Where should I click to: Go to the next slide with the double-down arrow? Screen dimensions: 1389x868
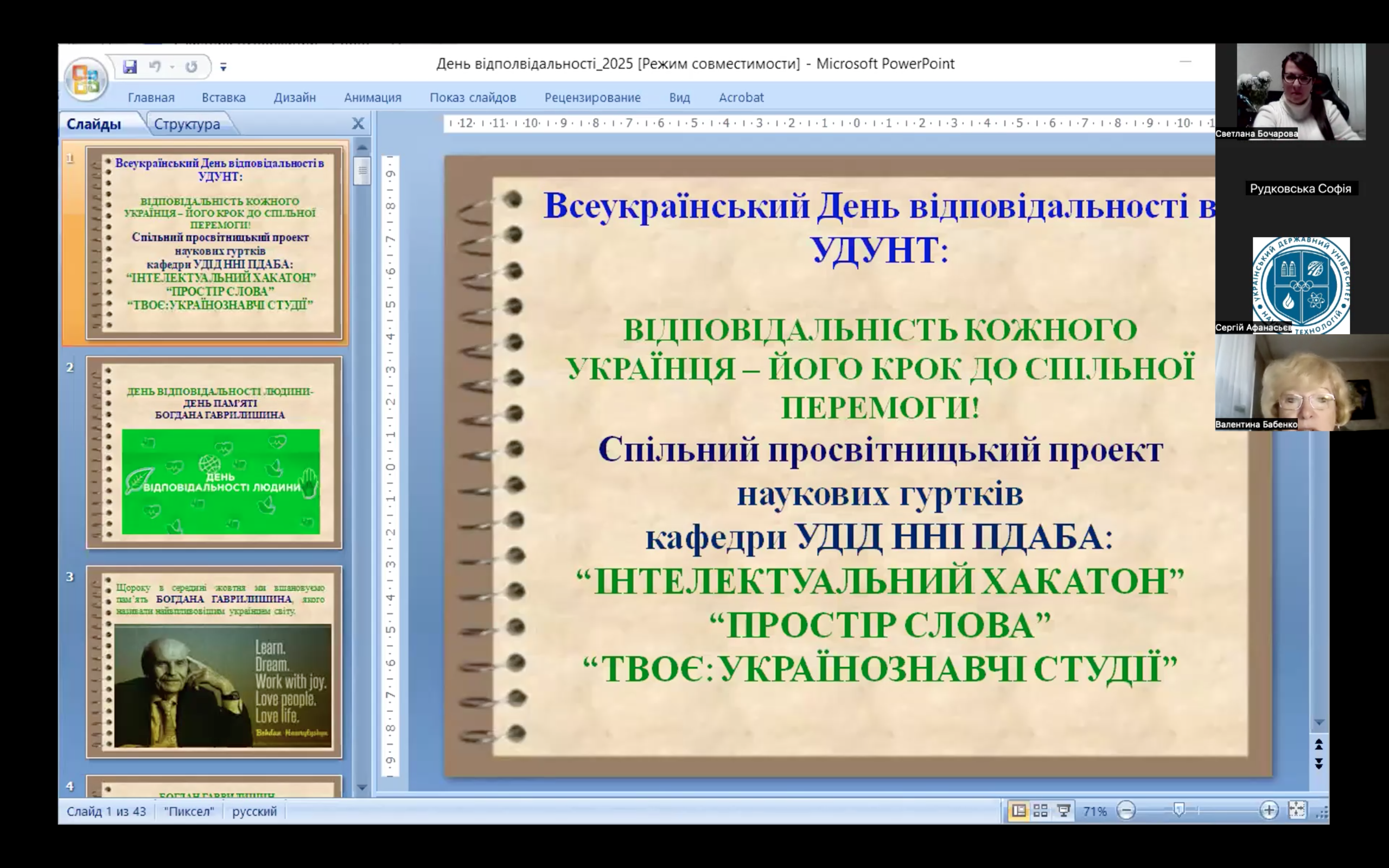[x=1318, y=763]
